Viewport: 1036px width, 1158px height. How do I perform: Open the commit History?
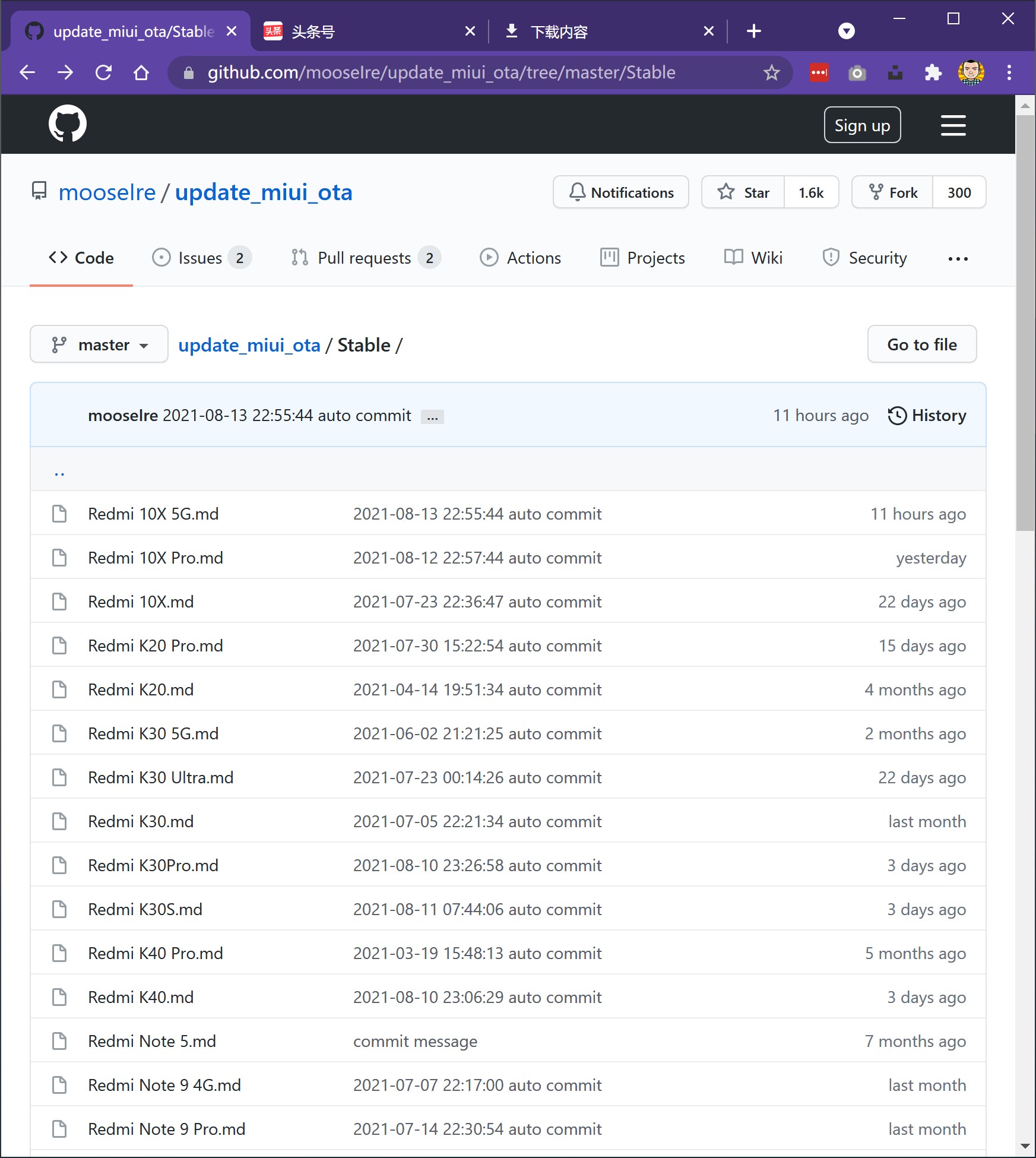[x=927, y=415]
